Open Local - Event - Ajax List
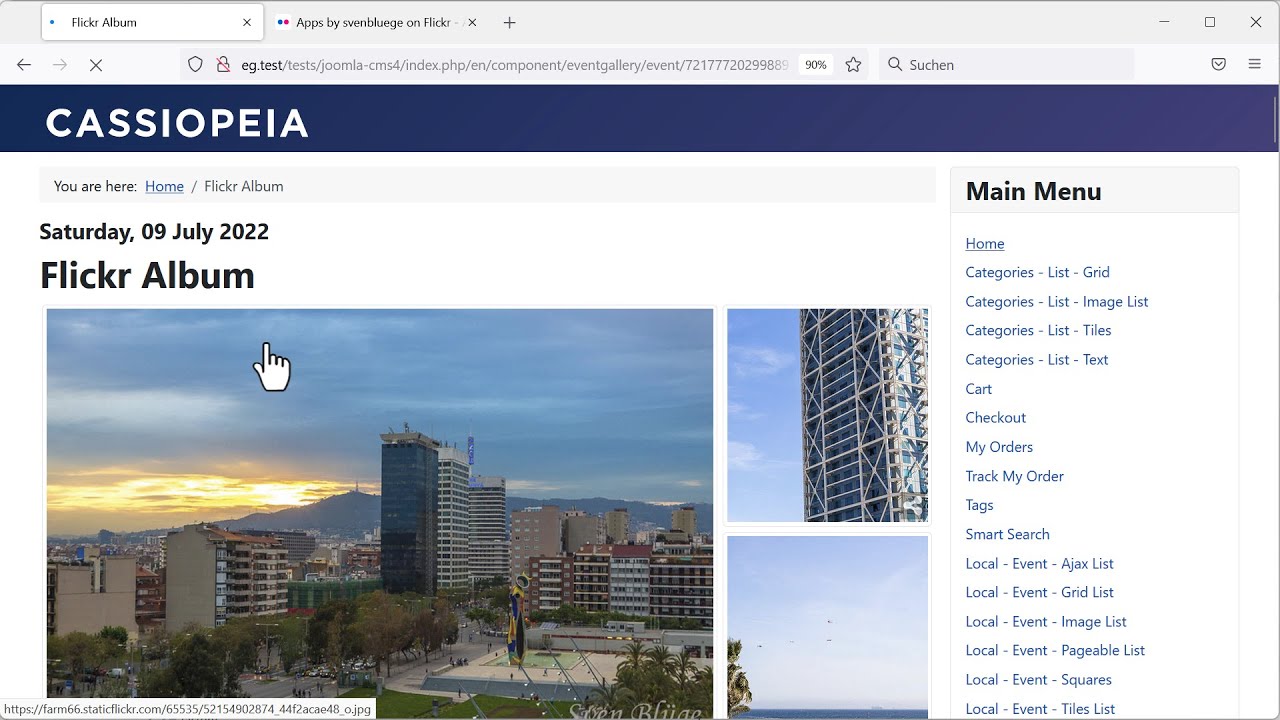Viewport: 1280px width, 720px height. (x=1039, y=563)
